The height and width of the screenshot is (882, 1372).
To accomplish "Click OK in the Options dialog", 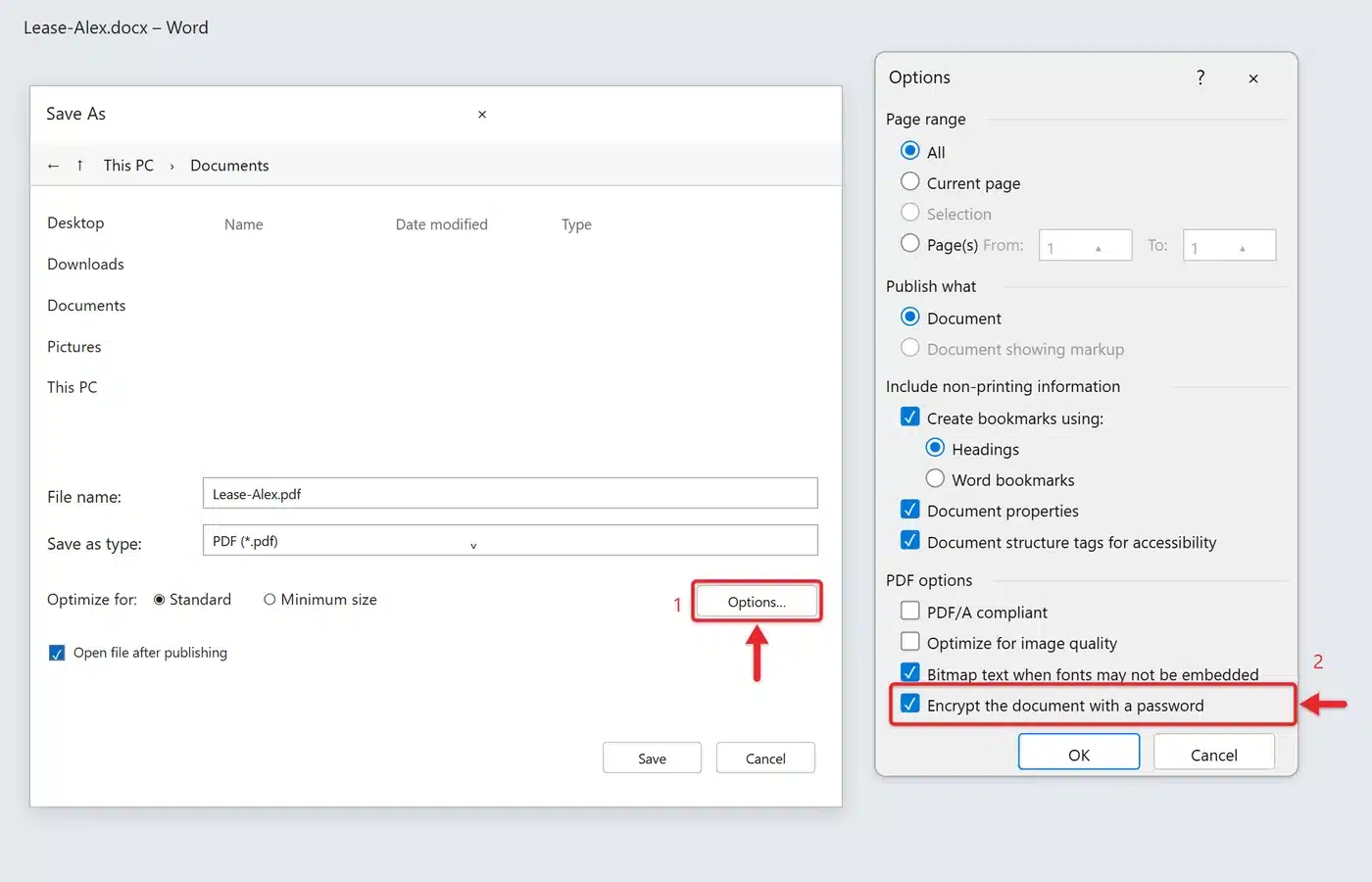I will click(x=1079, y=753).
